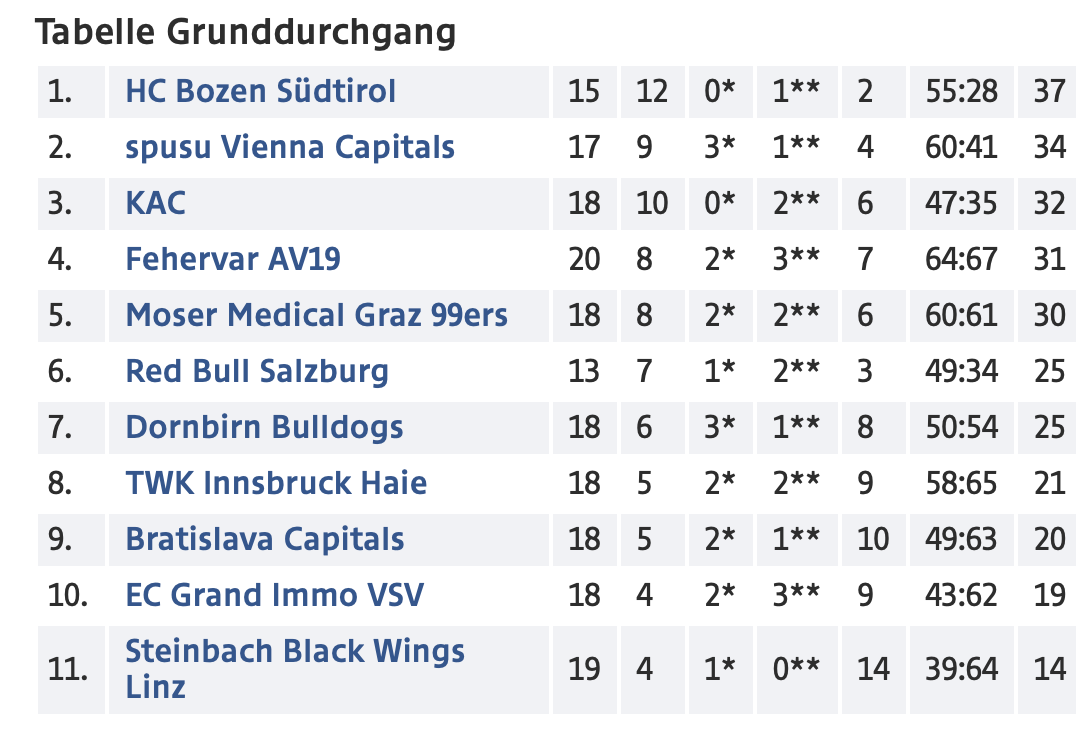The width and height of the screenshot is (1086, 734).
Task: Open the HC Bozen Südtirol team link
Action: 260,91
